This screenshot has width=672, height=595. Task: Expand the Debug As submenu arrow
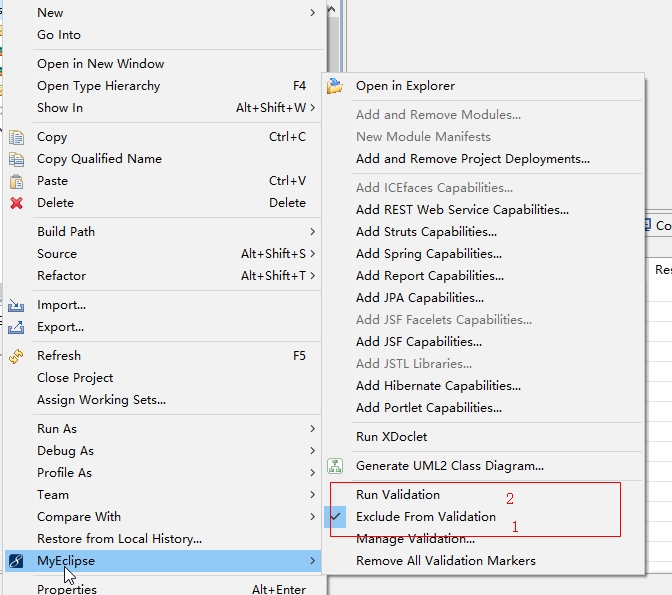pyautogui.click(x=312, y=451)
